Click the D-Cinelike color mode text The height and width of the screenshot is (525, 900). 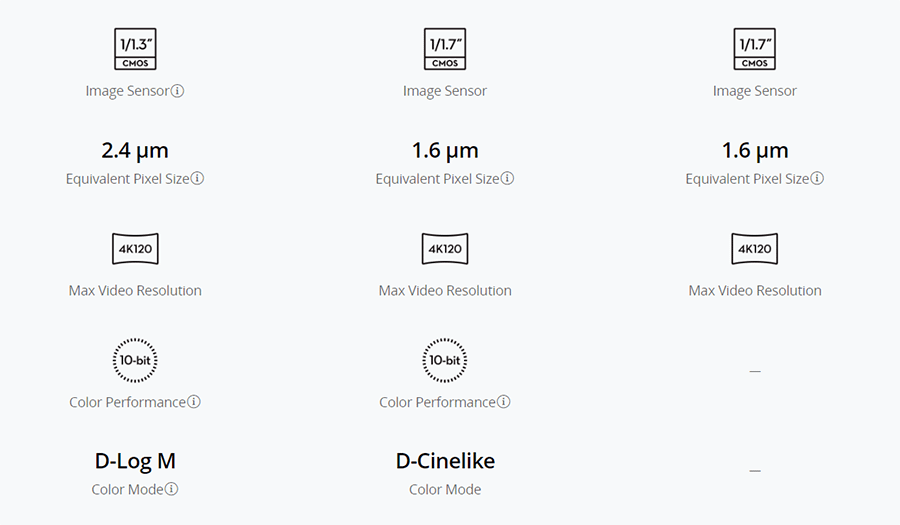point(445,461)
